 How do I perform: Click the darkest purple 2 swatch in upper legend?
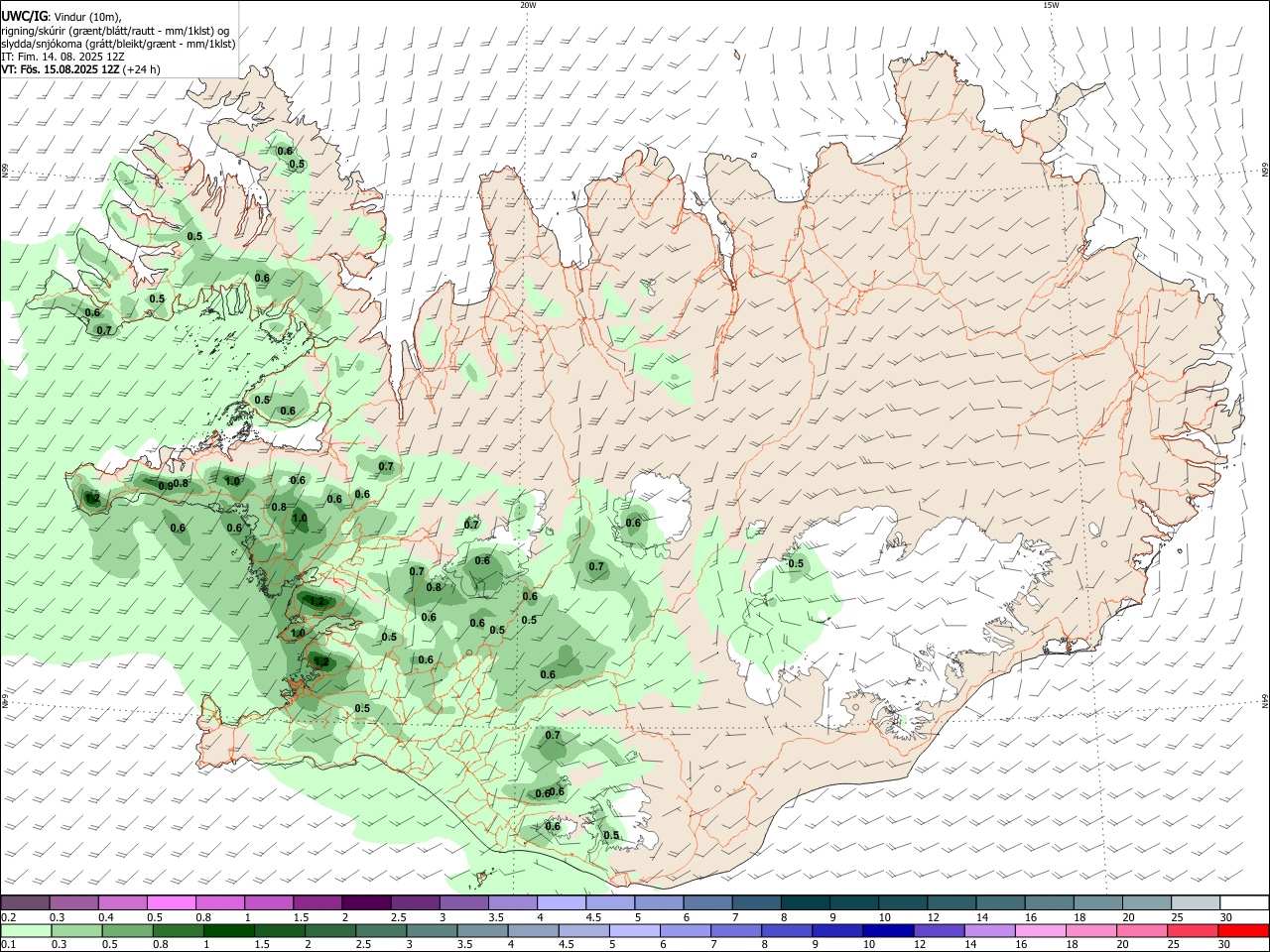tap(366, 902)
